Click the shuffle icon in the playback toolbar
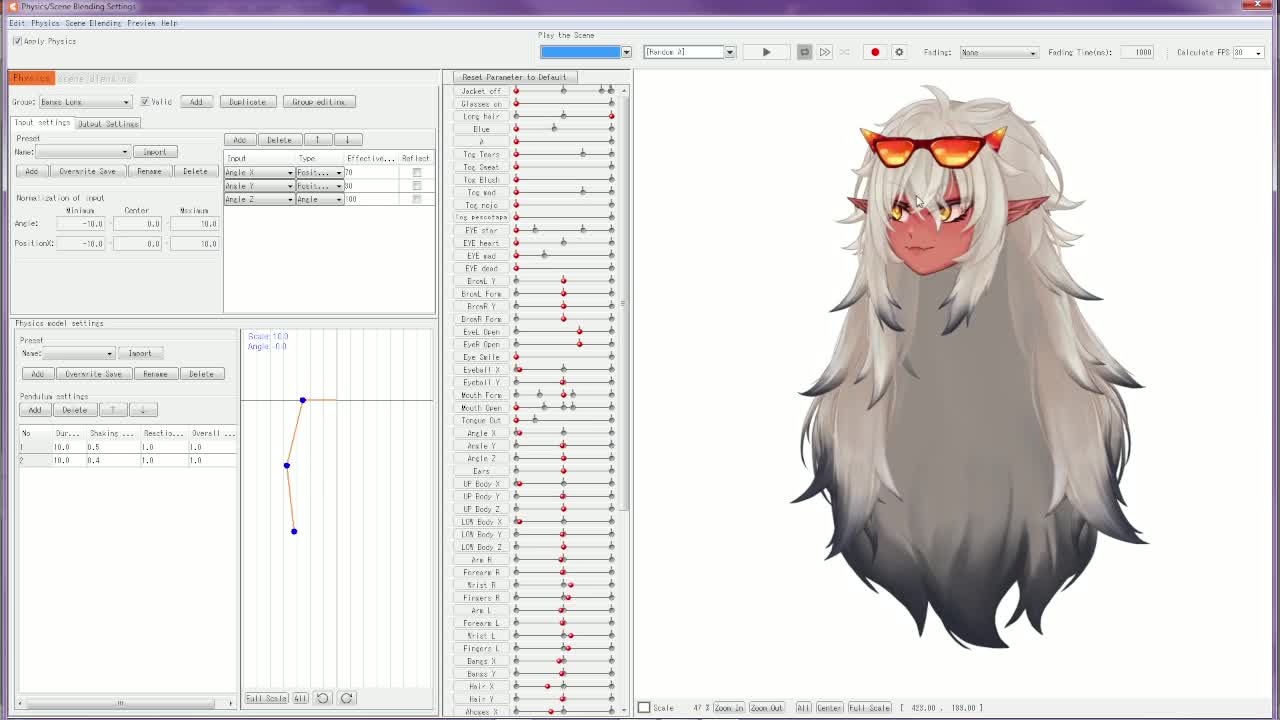This screenshot has height=720, width=1280. (x=844, y=52)
